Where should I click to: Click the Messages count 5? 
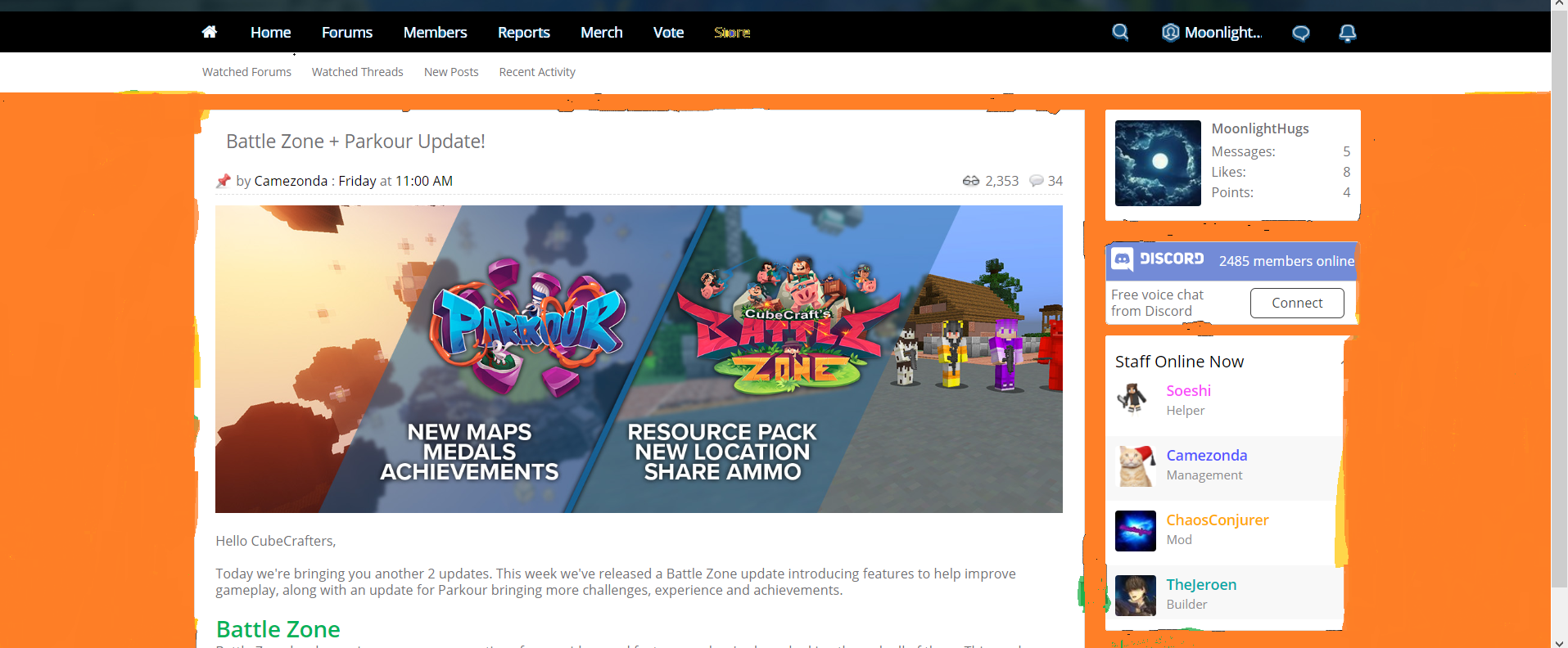click(x=1346, y=151)
